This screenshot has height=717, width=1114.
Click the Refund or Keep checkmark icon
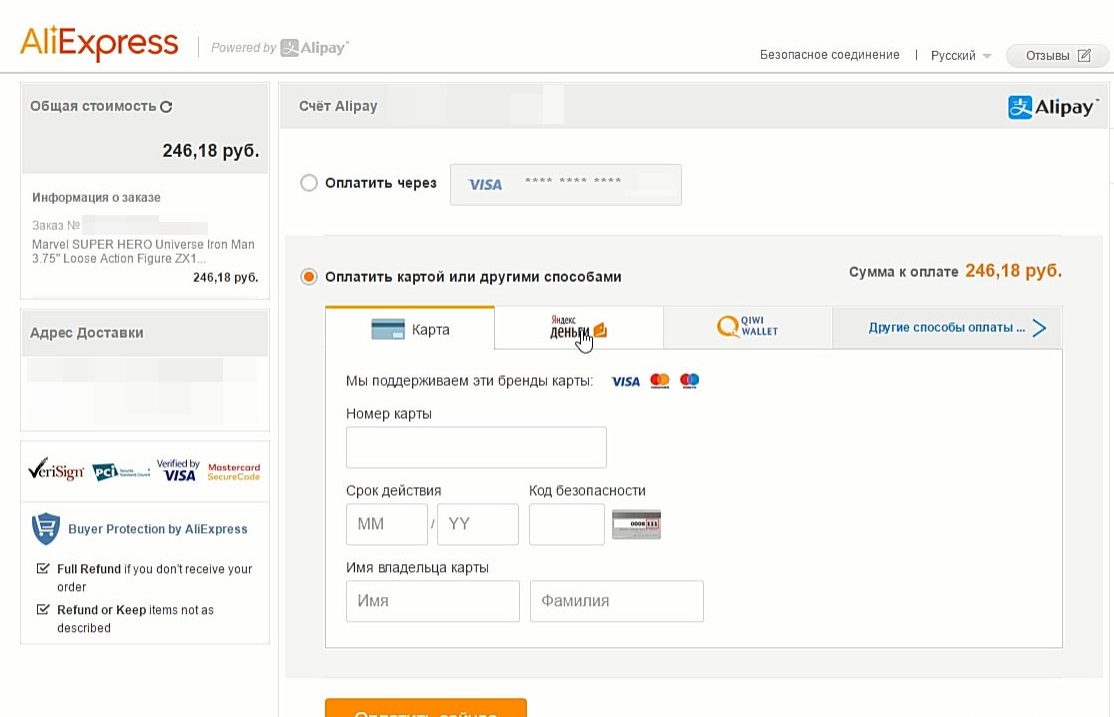[x=43, y=610]
